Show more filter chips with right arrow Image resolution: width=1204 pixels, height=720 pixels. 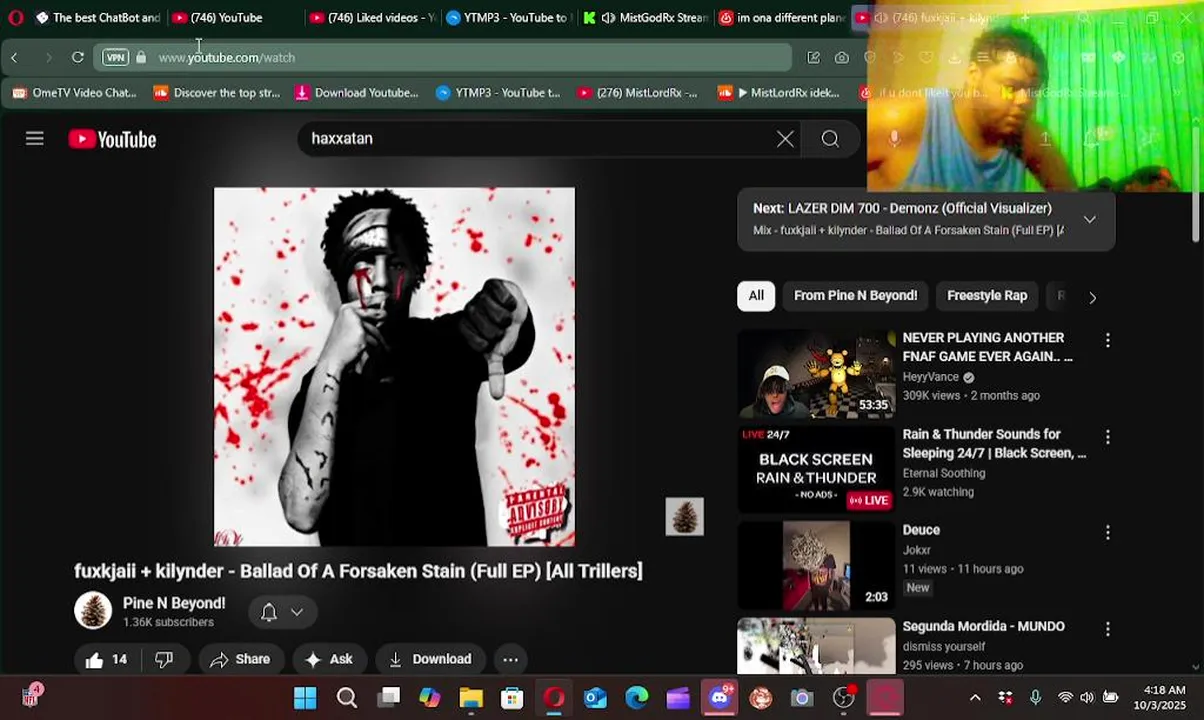click(1092, 297)
